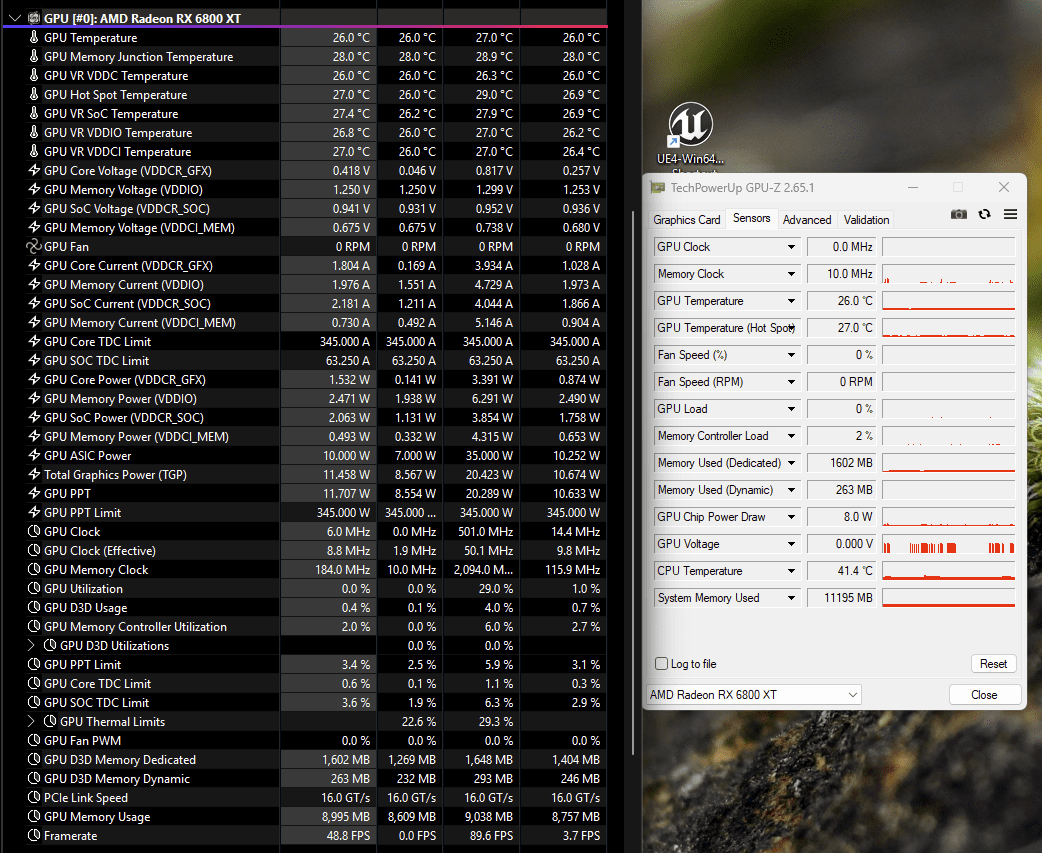
Task: Expand the GPU D3D Utilizations group
Action: (31, 645)
